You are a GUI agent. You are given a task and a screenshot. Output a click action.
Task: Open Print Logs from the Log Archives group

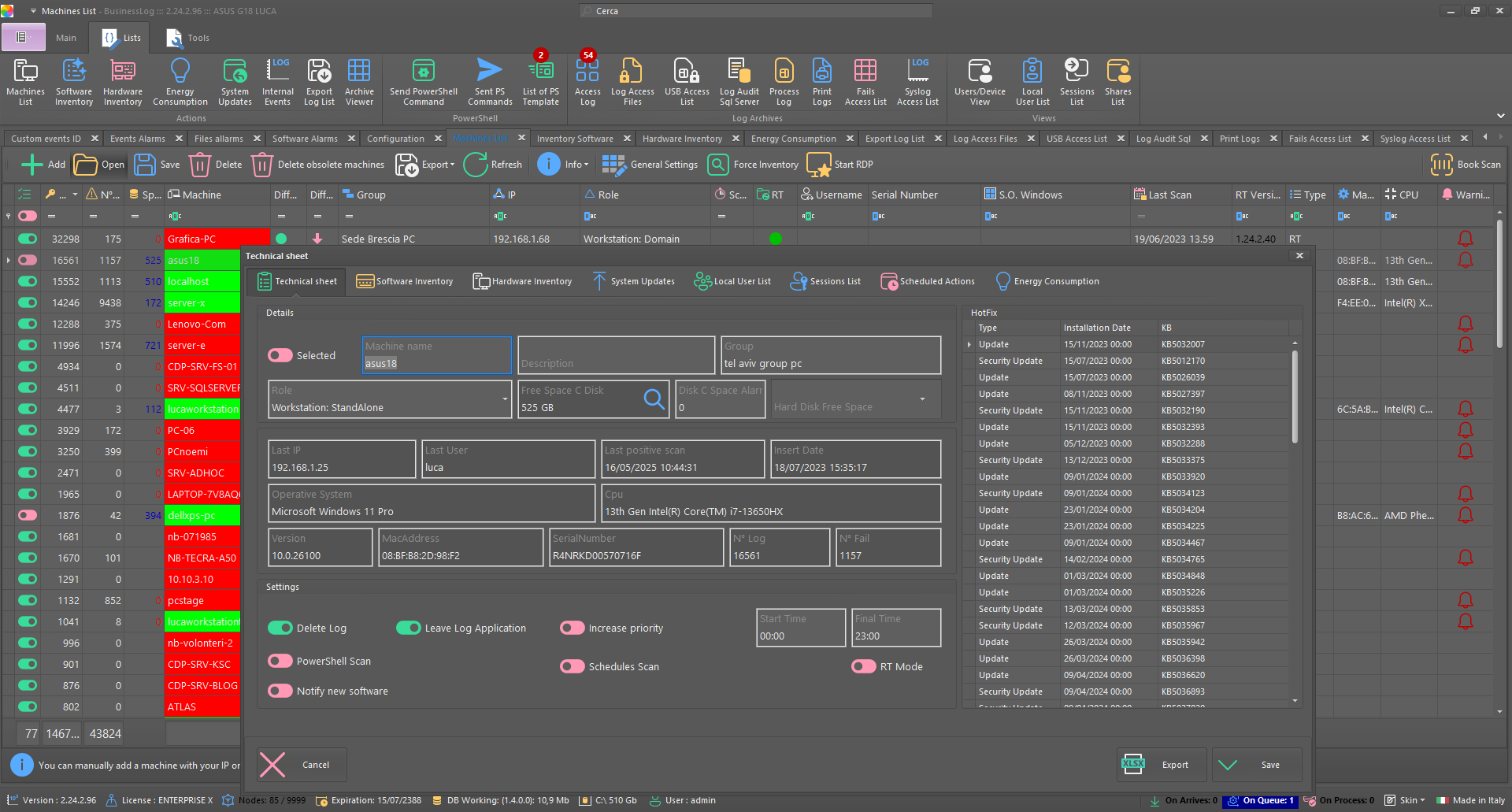[821, 79]
